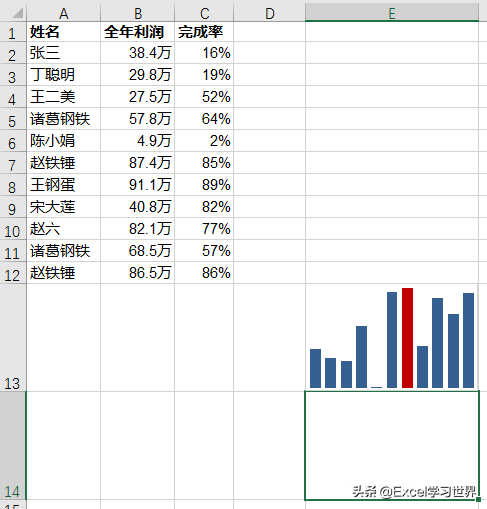Select column A header
Viewport: 487px width, 509px height.
coord(63,13)
